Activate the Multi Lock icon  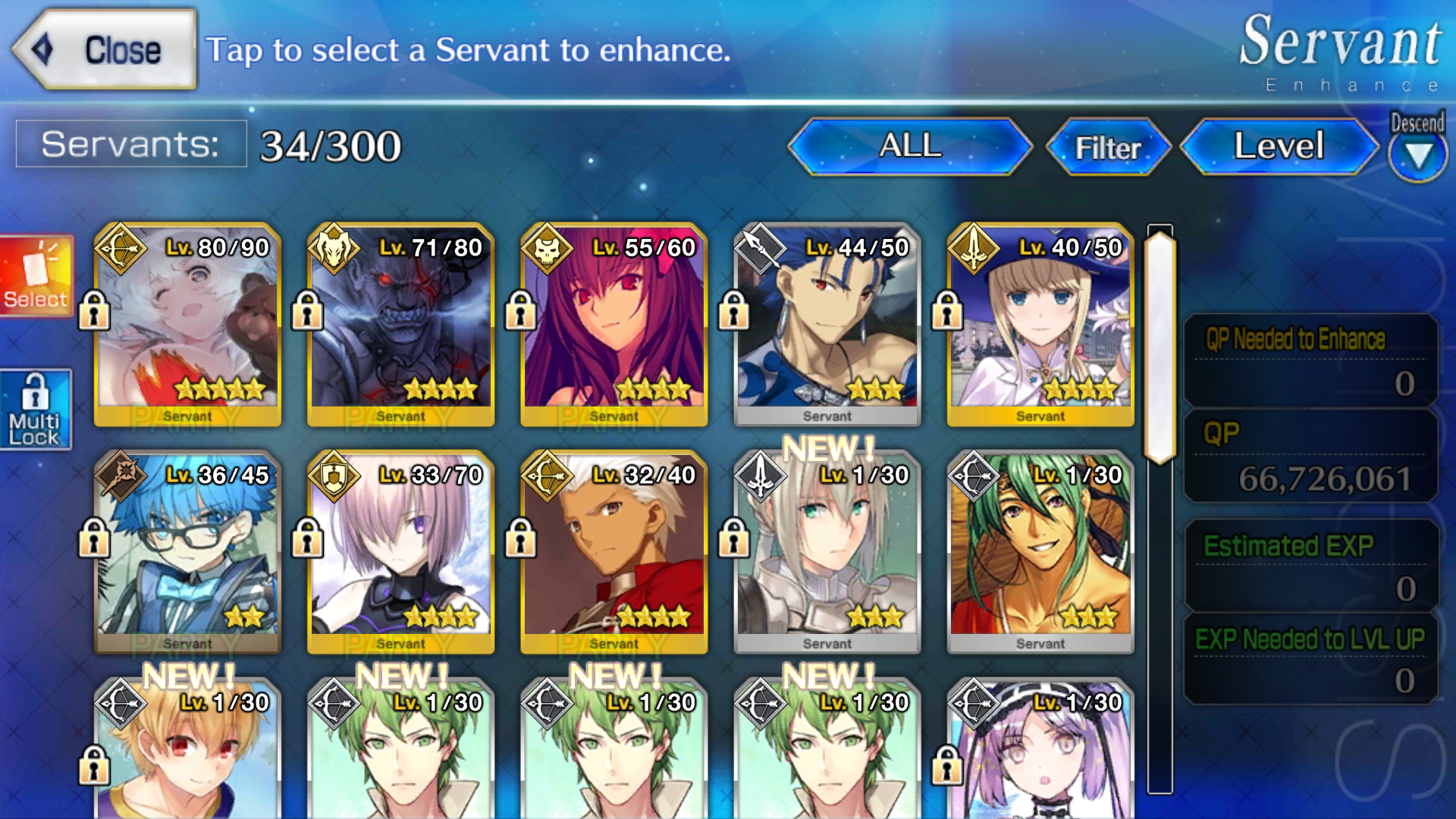(36, 409)
